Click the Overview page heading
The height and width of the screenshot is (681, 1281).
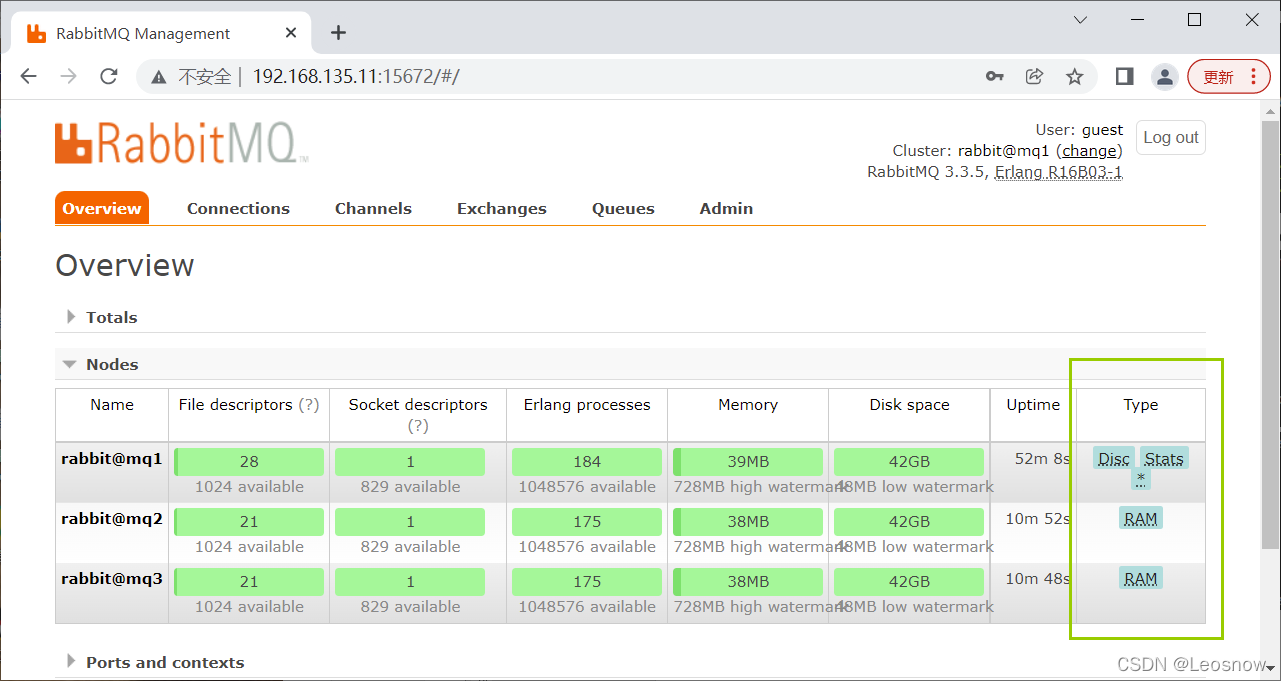point(125,266)
